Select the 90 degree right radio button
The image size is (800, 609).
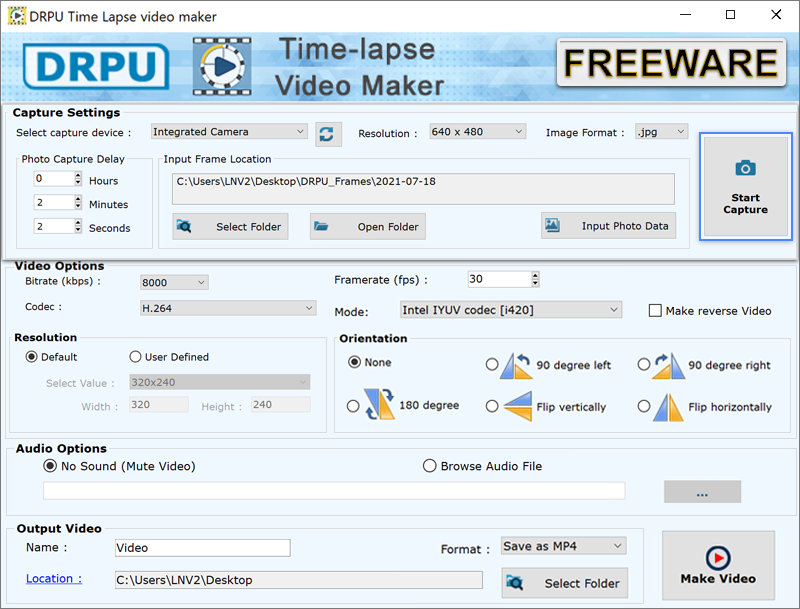point(644,364)
